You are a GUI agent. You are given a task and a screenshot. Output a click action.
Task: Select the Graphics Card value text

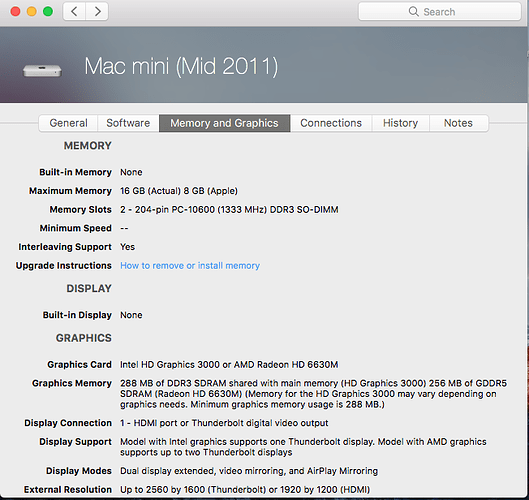click(x=229, y=365)
